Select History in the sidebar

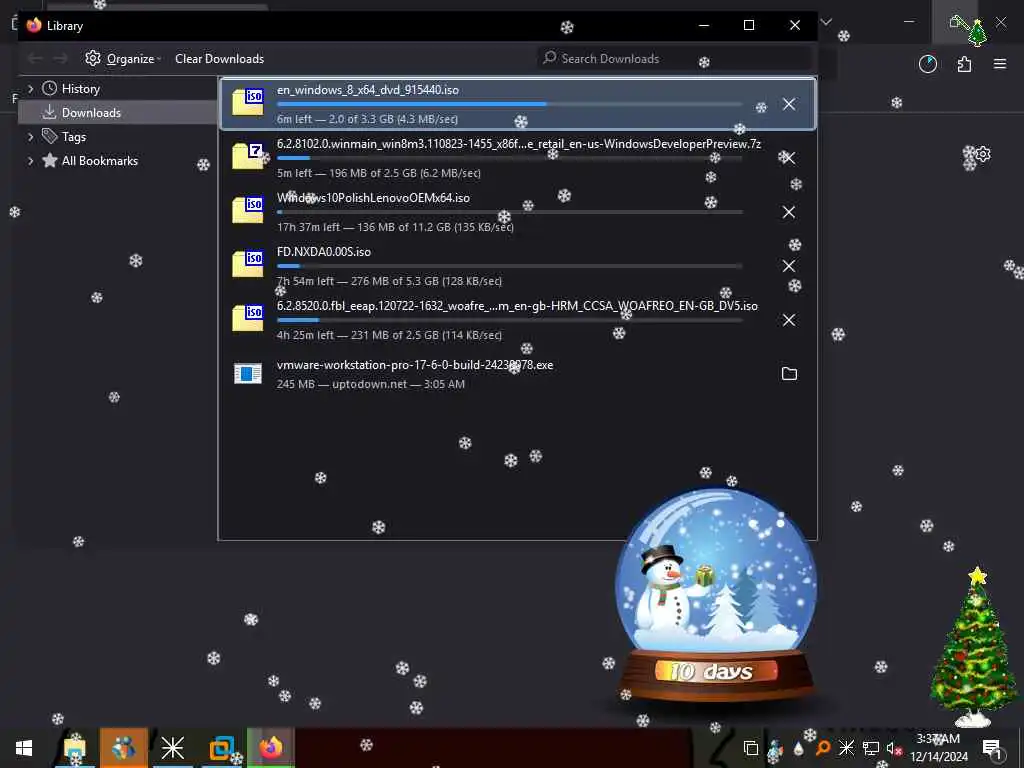click(80, 88)
